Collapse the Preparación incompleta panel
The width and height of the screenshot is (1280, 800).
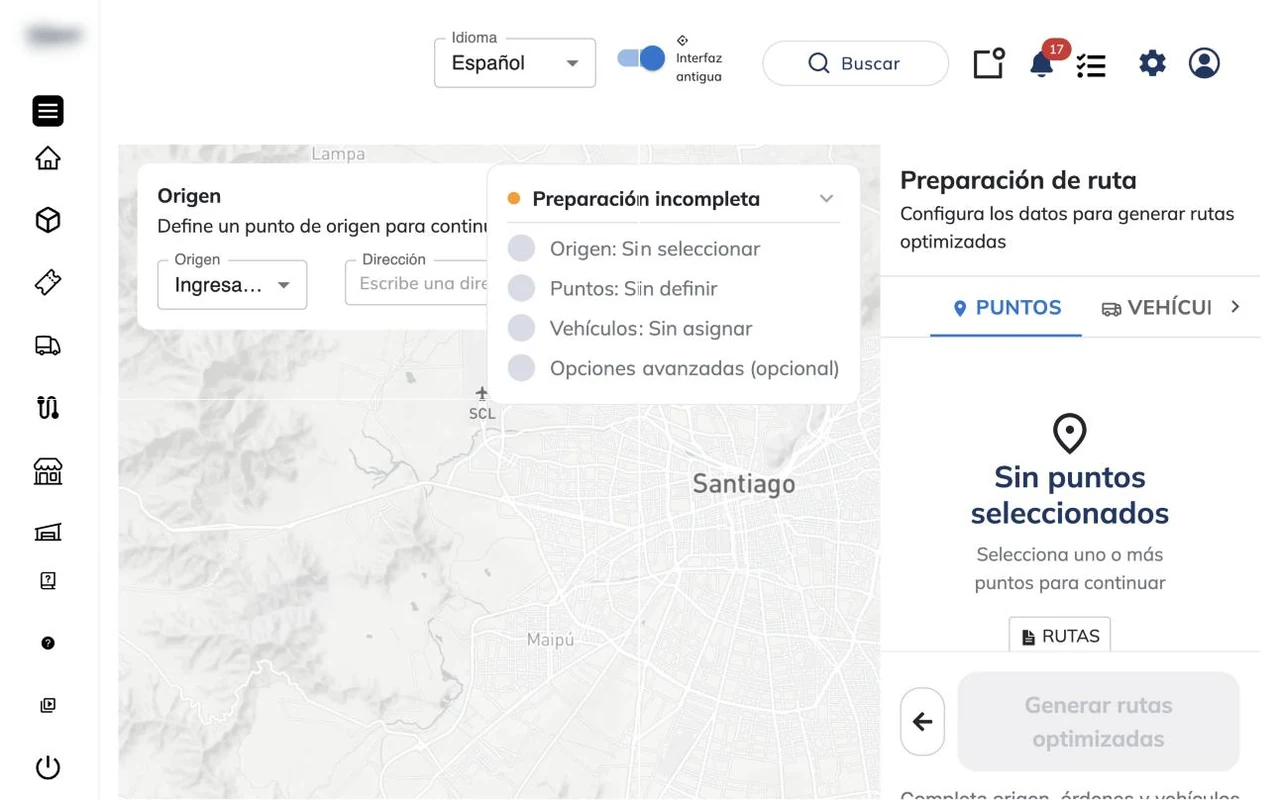[x=826, y=198]
